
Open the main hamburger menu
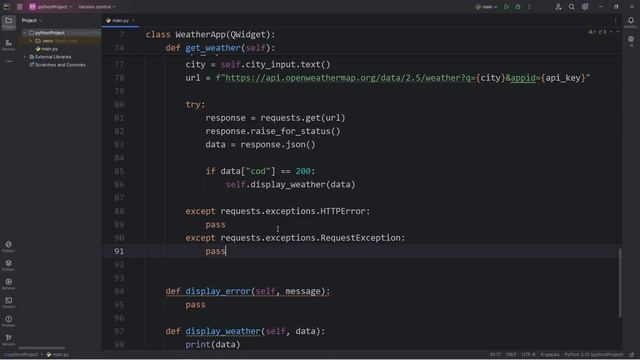[x=20, y=7]
